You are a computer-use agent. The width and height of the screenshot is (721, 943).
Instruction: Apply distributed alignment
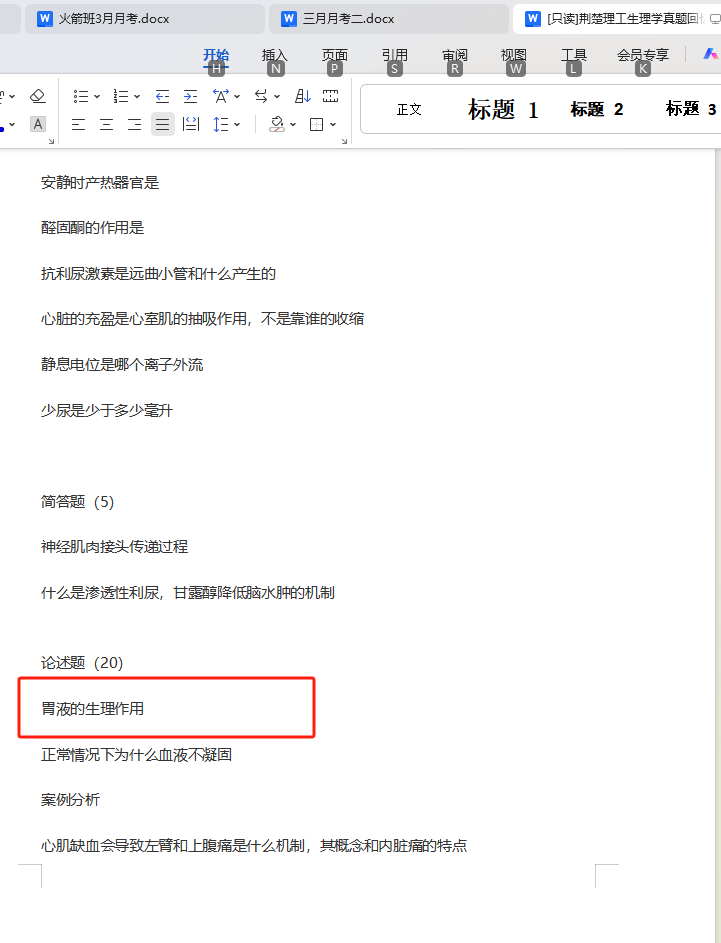click(x=191, y=124)
